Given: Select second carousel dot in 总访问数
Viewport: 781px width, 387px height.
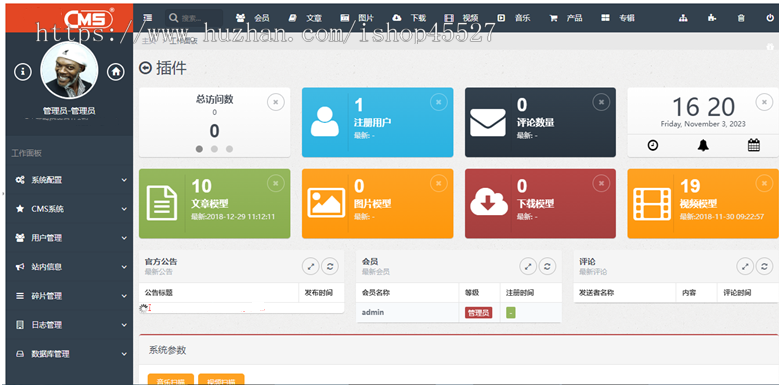Looking at the screenshot, I should click(x=214, y=149).
